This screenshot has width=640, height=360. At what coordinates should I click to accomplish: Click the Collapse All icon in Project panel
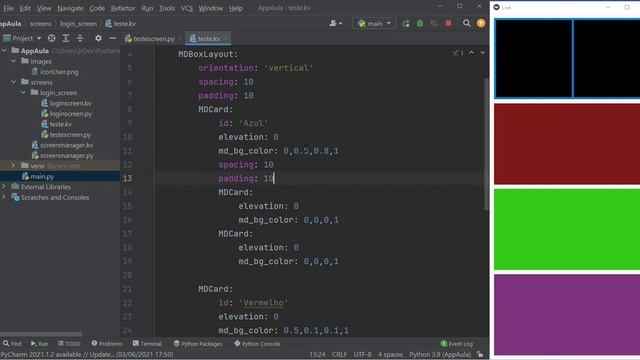pos(80,38)
